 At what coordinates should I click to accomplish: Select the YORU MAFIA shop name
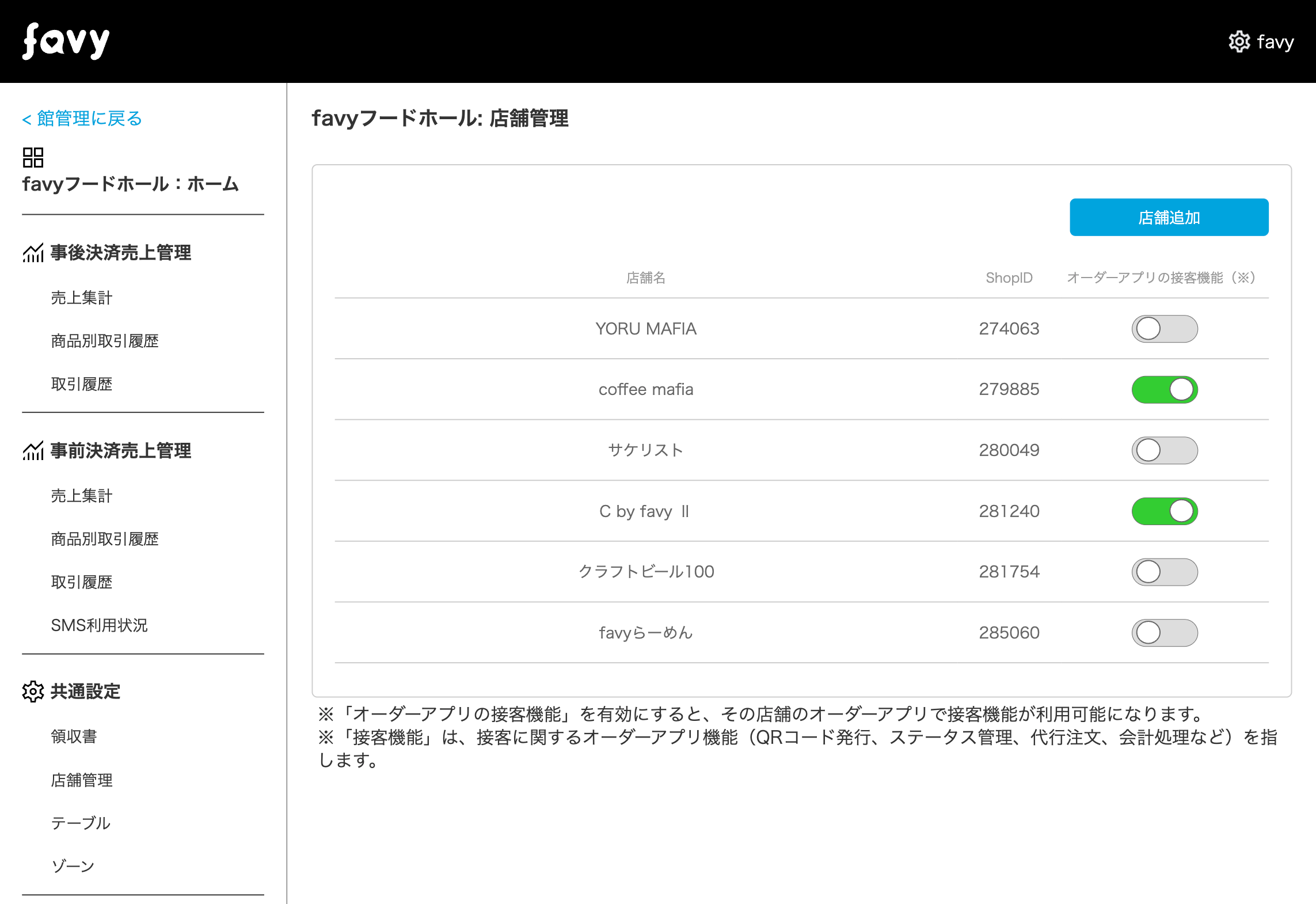(646, 329)
